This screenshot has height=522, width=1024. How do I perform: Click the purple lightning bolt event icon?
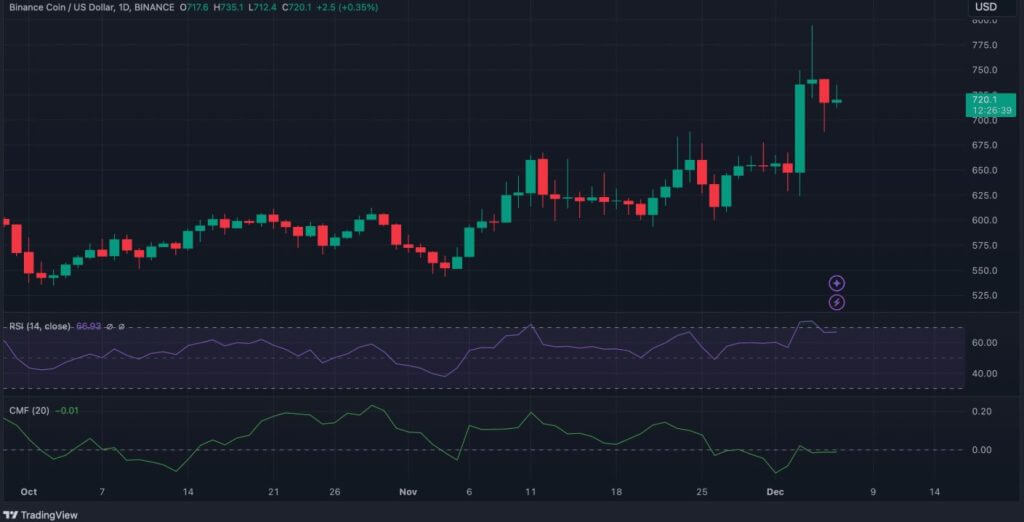(837, 302)
